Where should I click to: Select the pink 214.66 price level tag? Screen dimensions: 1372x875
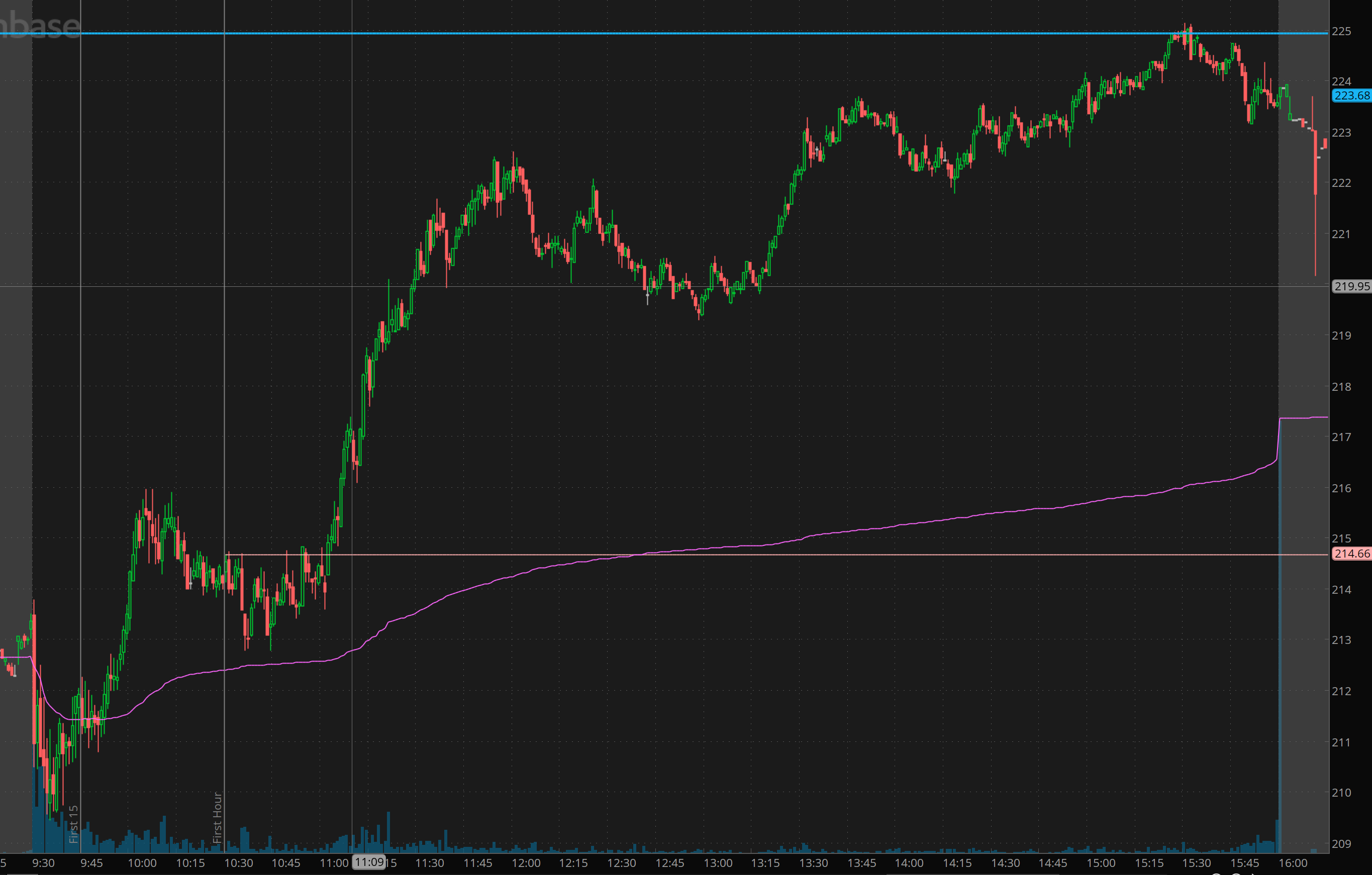[x=1351, y=554]
